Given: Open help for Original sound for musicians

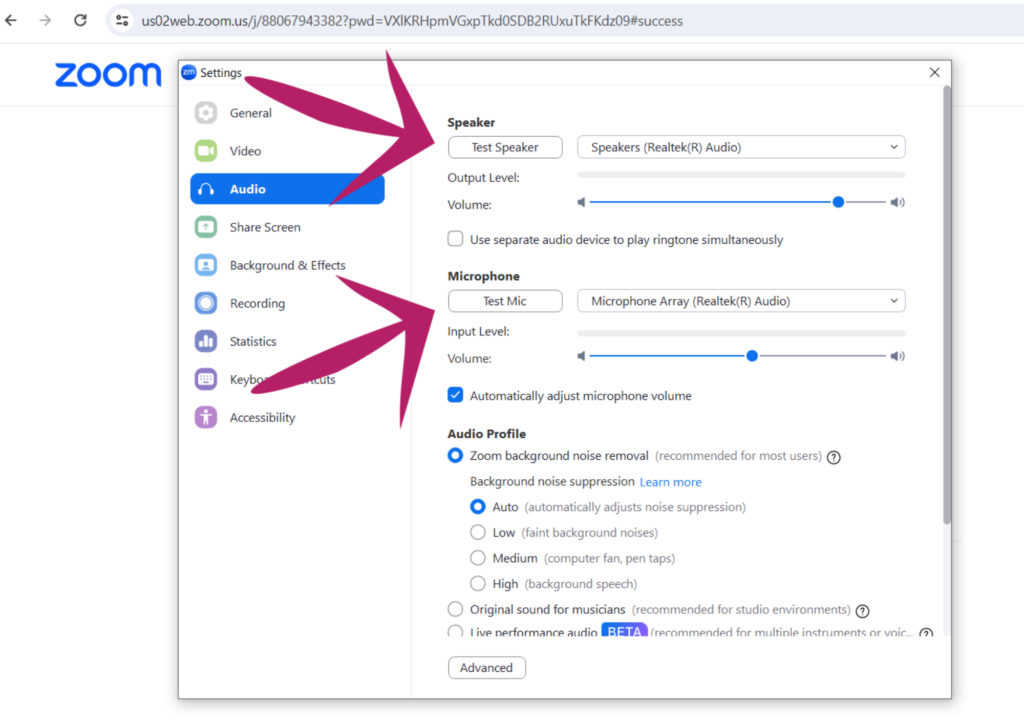Looking at the screenshot, I should (863, 611).
